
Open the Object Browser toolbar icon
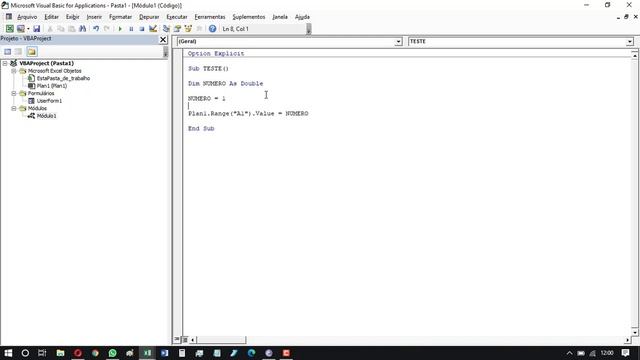[188, 29]
